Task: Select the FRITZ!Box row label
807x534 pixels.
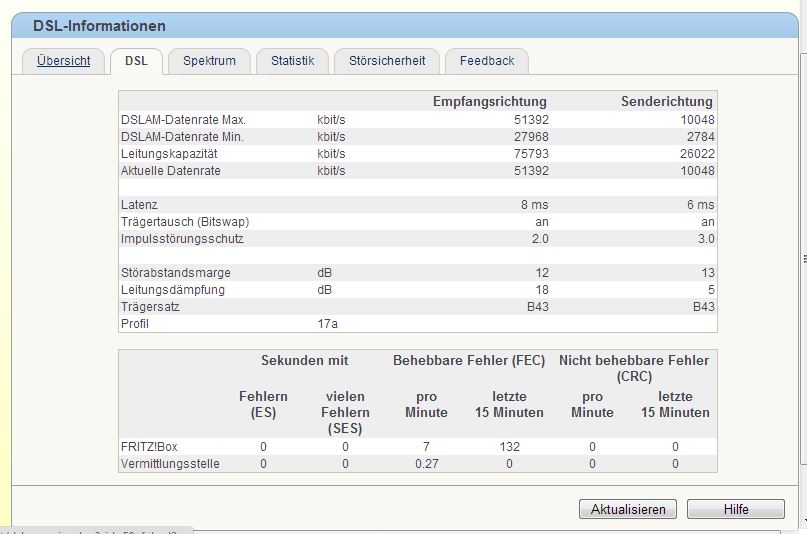Action: [x=149, y=447]
